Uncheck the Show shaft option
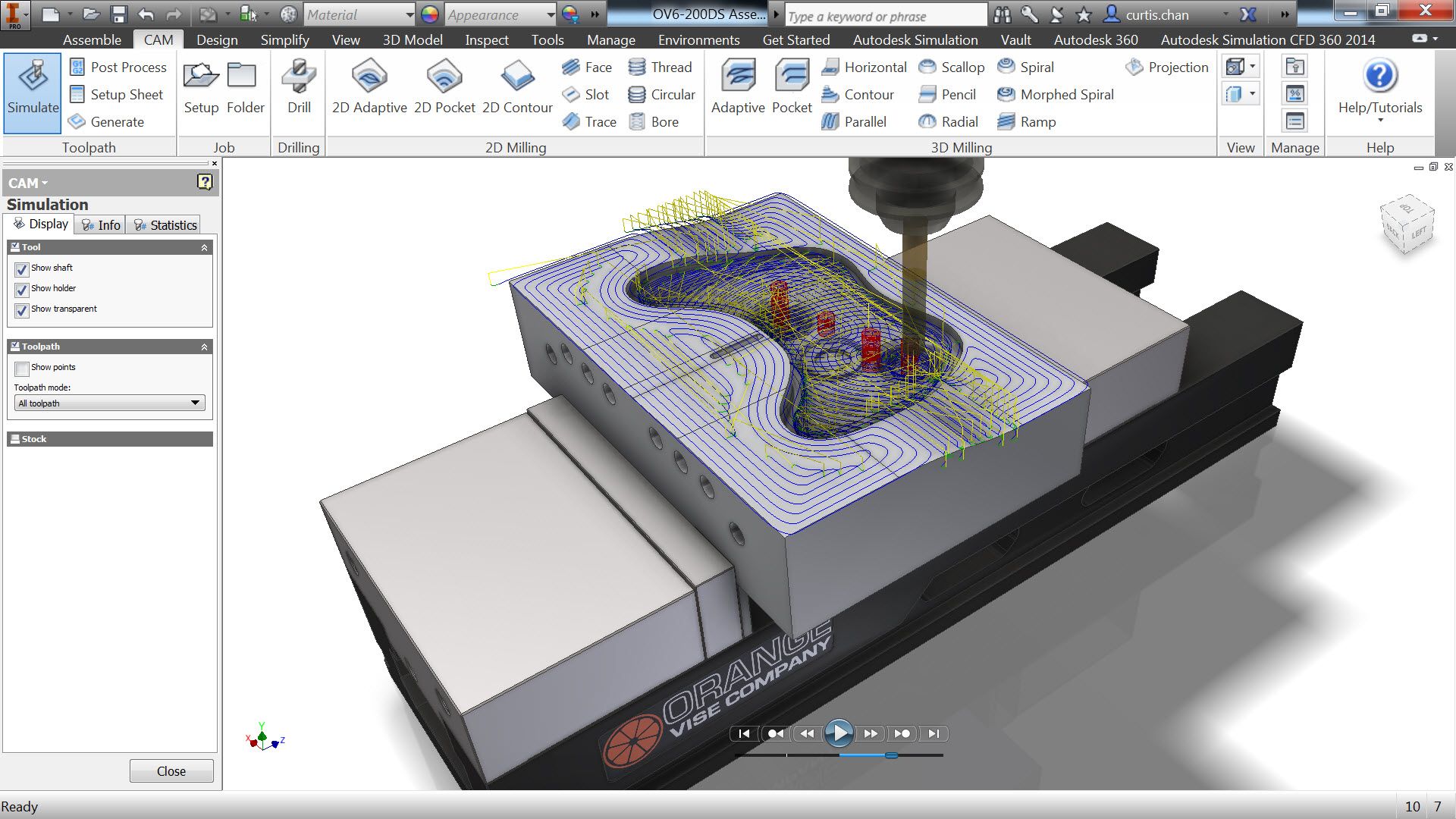1456x819 pixels. [x=21, y=268]
